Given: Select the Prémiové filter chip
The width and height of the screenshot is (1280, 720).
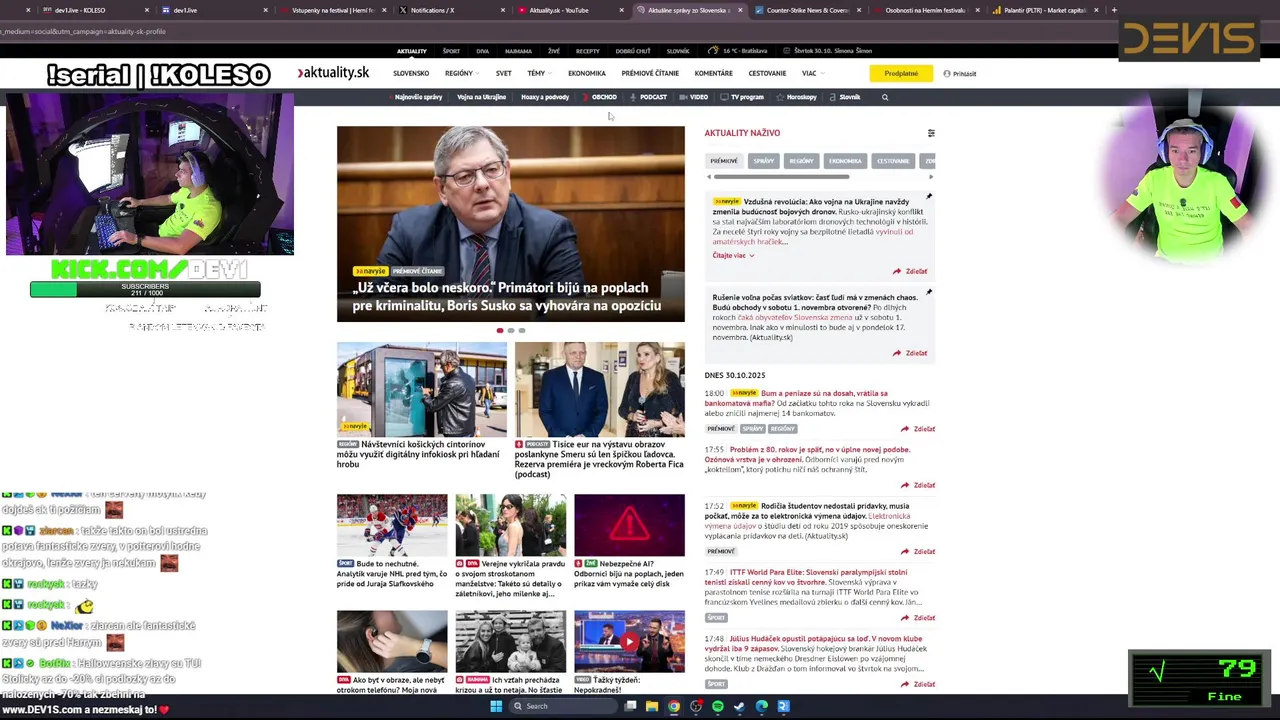Looking at the screenshot, I should tap(724, 161).
